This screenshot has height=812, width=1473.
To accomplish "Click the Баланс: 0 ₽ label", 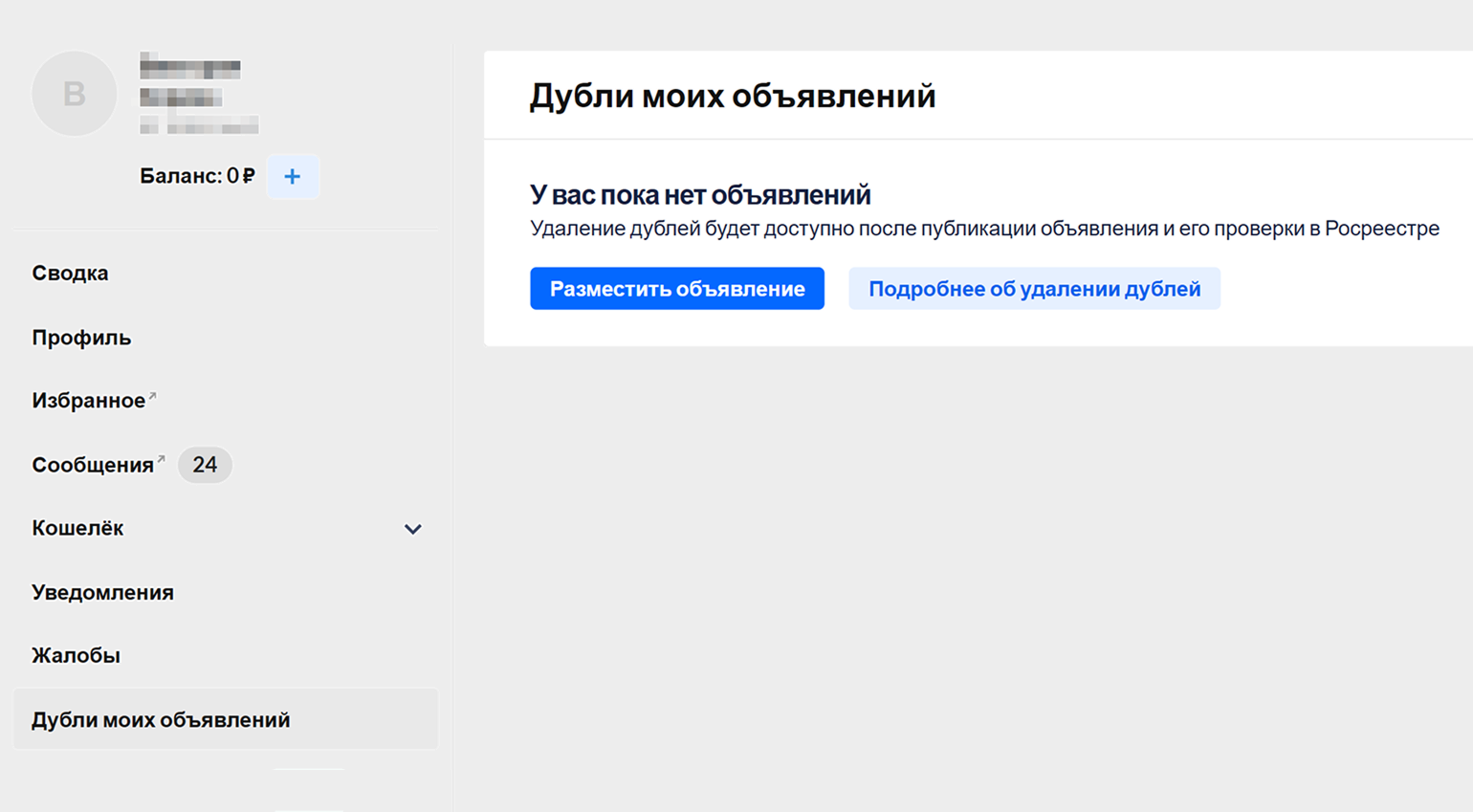I will 197,177.
